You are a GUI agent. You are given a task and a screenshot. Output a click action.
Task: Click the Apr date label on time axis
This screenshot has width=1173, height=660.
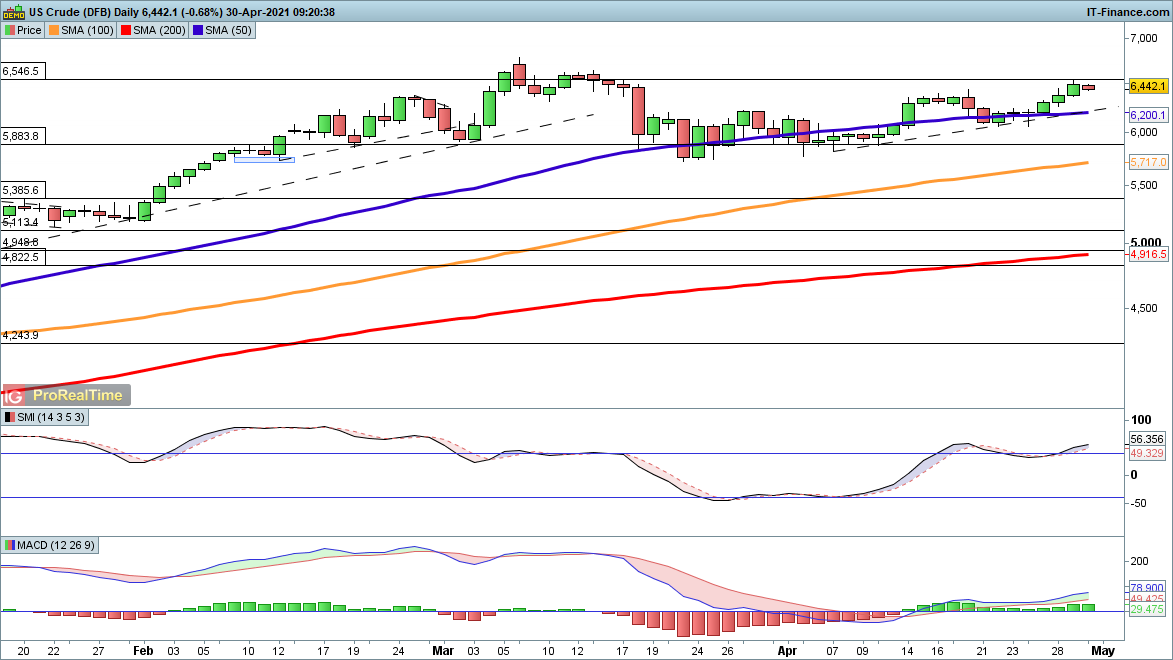pos(787,651)
